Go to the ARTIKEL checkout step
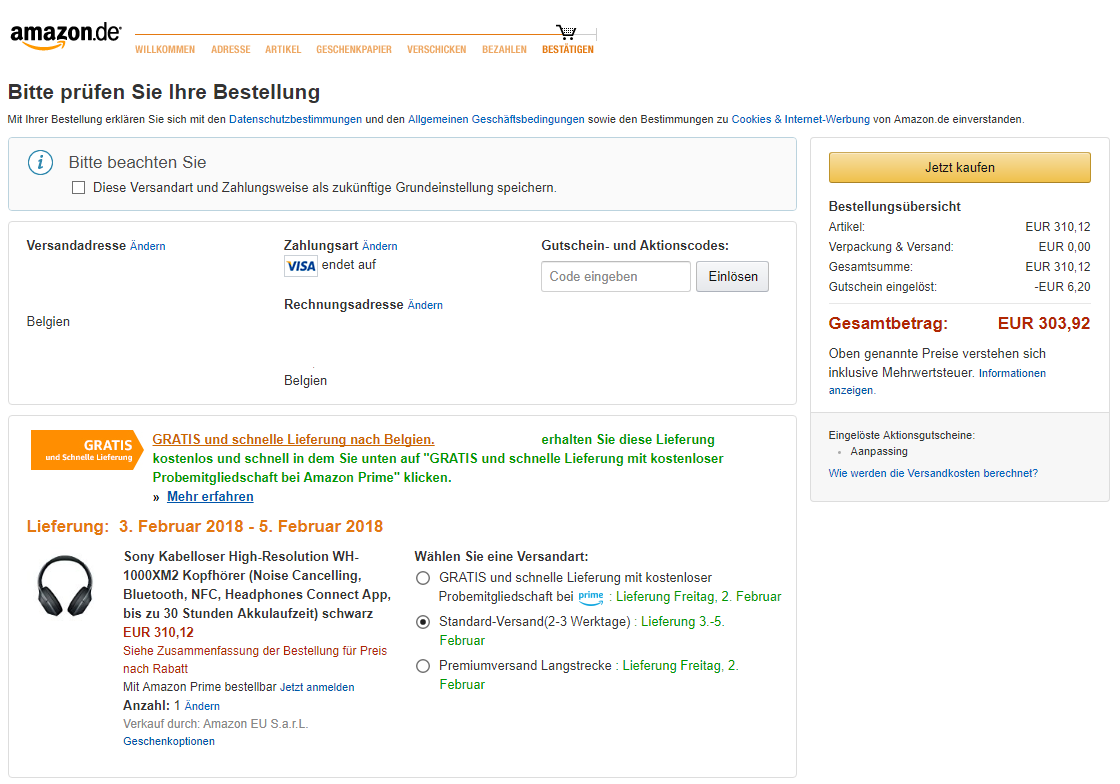This screenshot has width=1120, height=784. coord(283,50)
